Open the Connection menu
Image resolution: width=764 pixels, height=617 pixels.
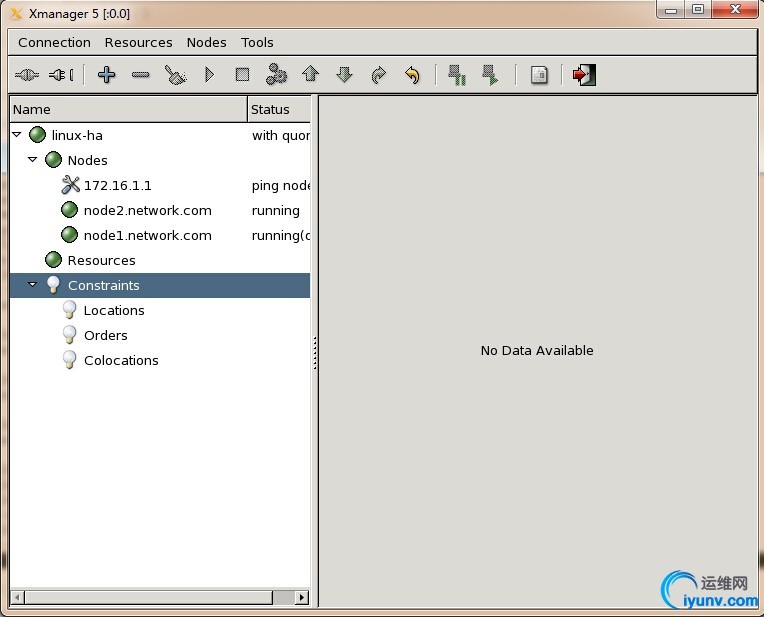click(54, 42)
